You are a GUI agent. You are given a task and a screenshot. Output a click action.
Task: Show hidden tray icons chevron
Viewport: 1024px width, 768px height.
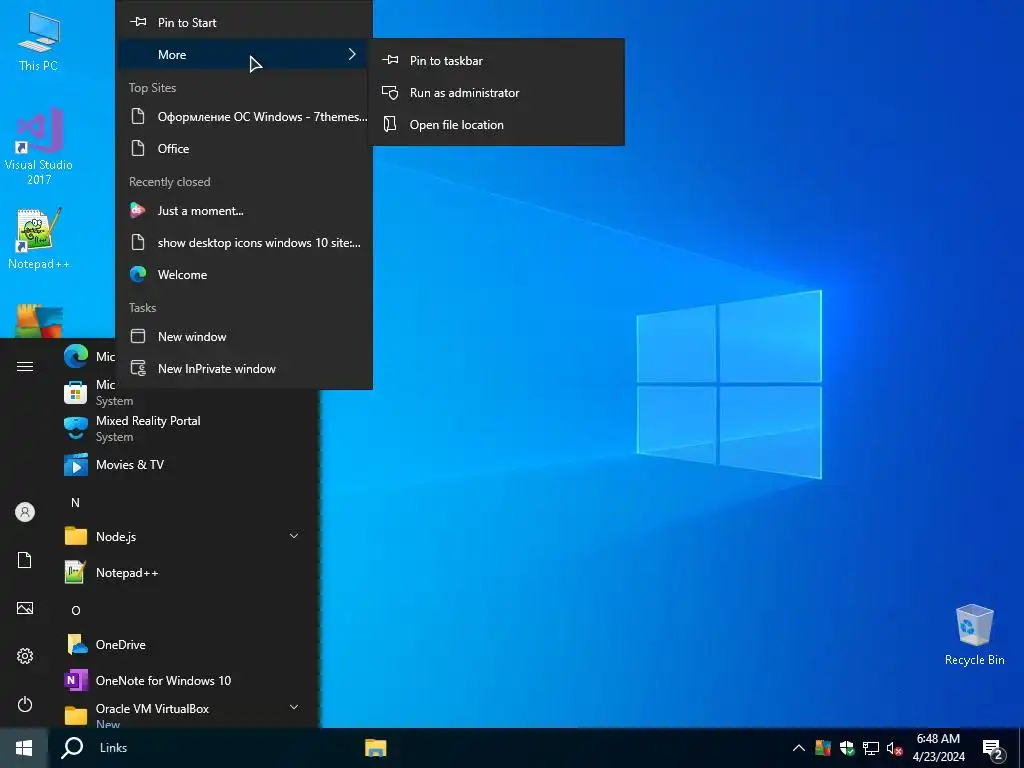pyautogui.click(x=798, y=748)
